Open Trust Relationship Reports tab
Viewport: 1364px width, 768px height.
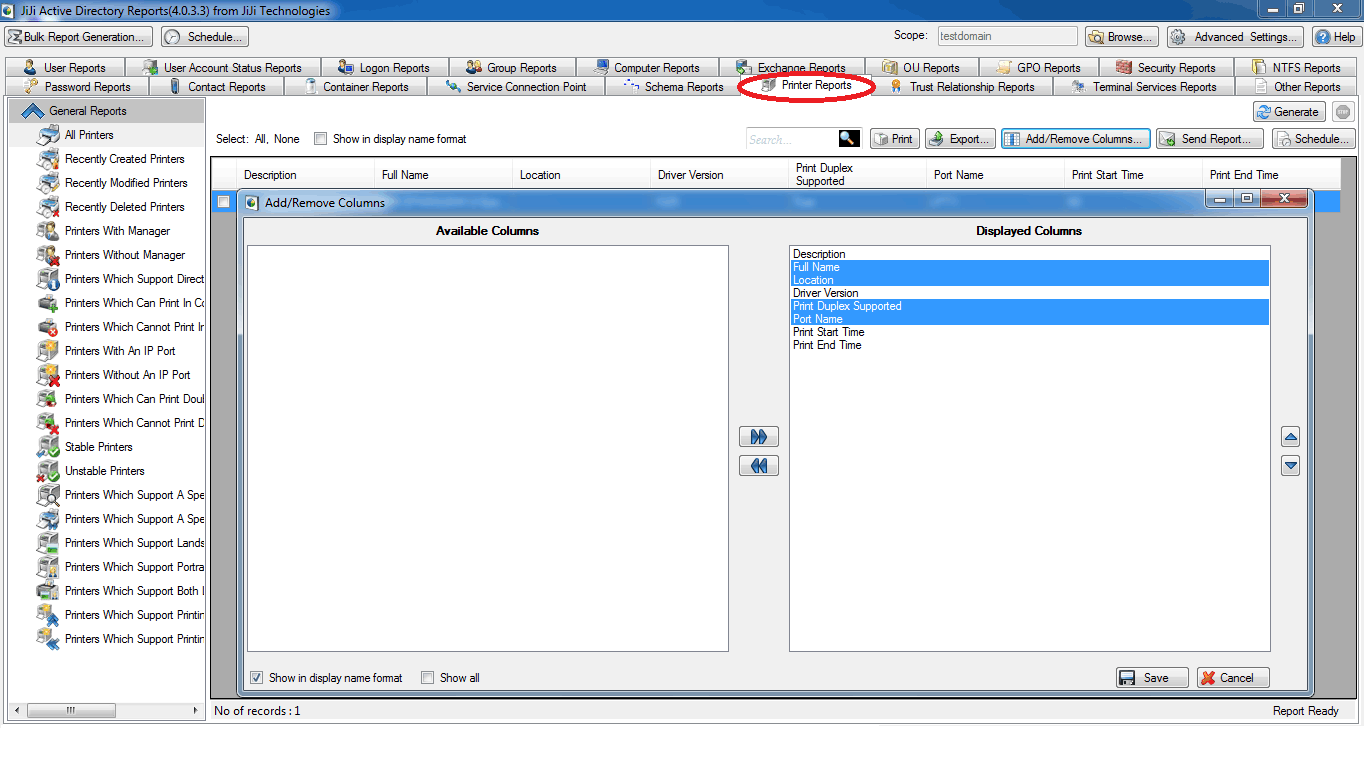[x=962, y=87]
